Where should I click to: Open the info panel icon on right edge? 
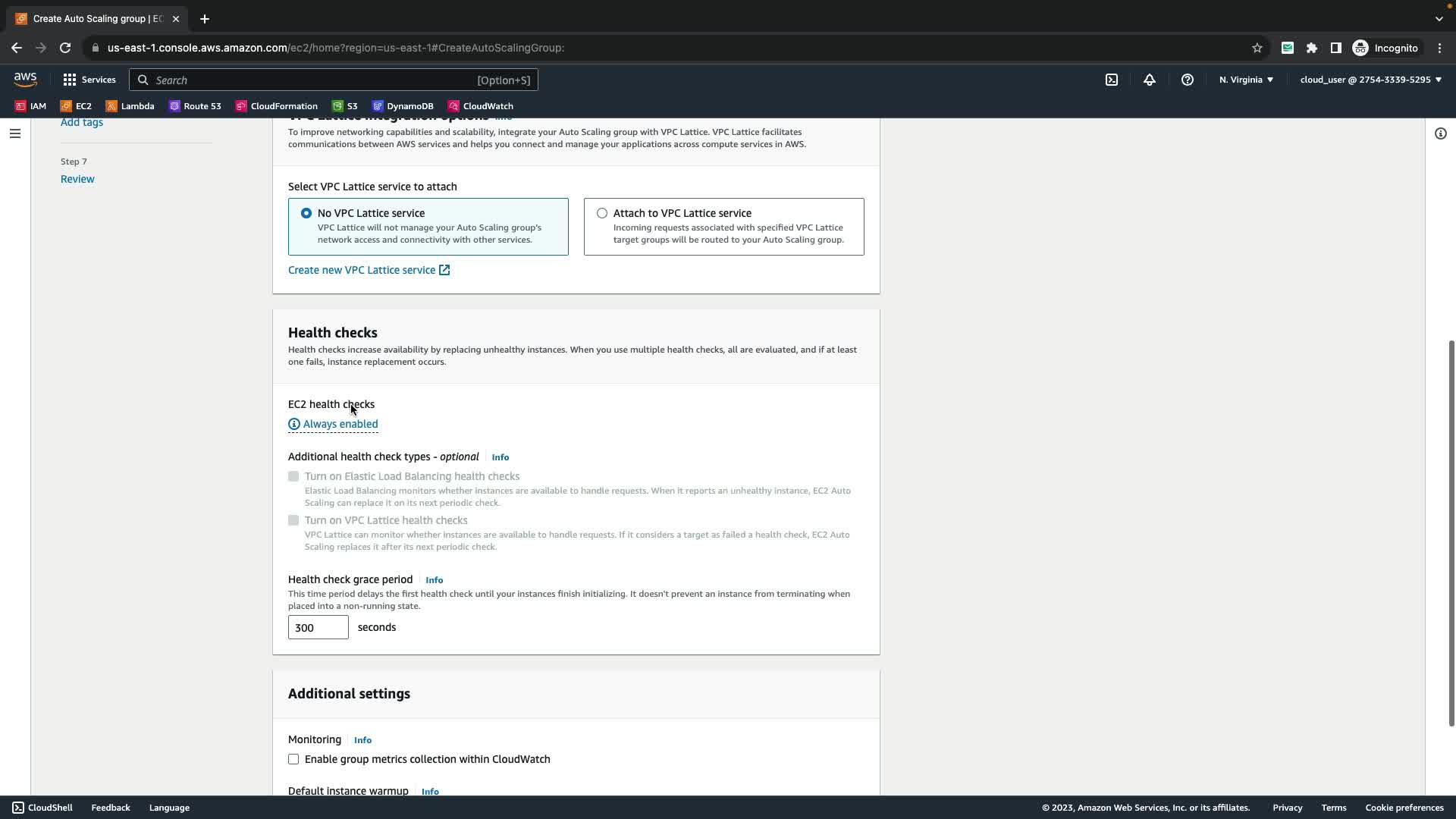[1441, 133]
